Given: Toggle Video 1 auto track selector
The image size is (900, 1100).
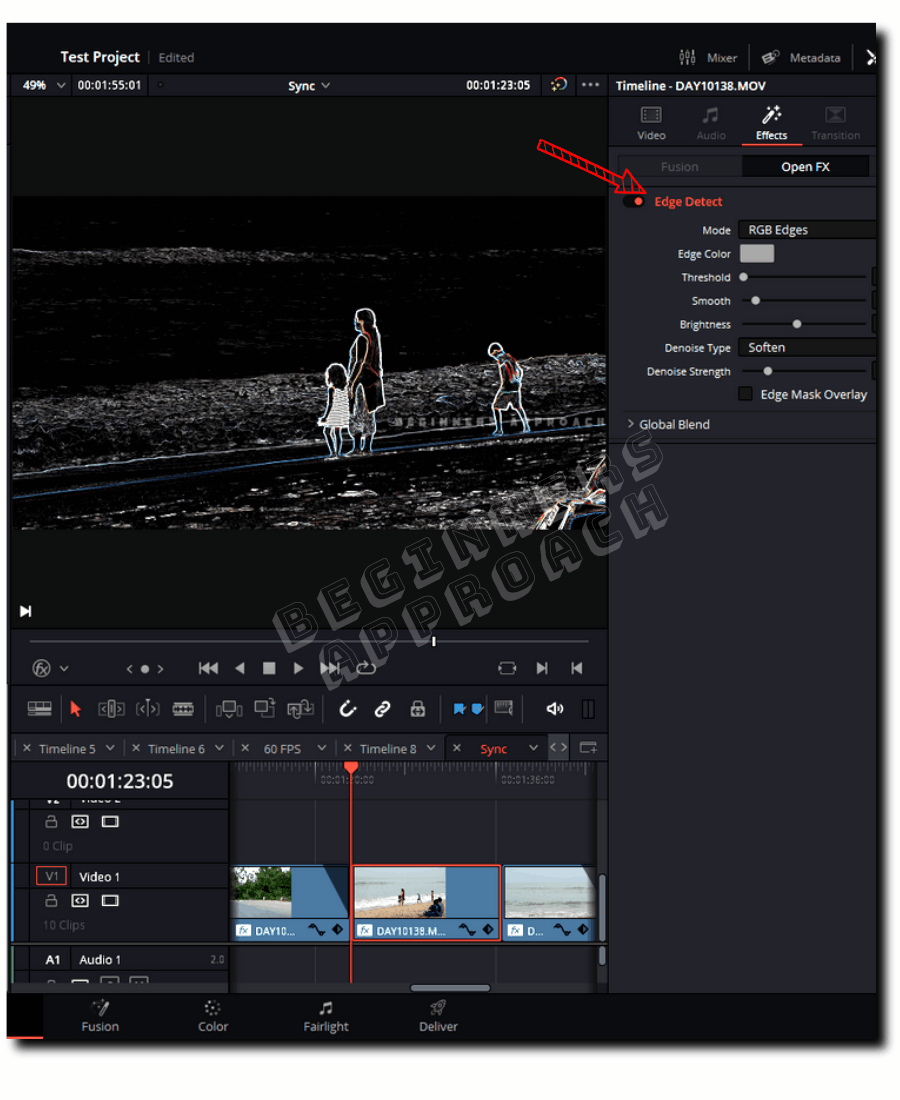Looking at the screenshot, I should point(80,901).
